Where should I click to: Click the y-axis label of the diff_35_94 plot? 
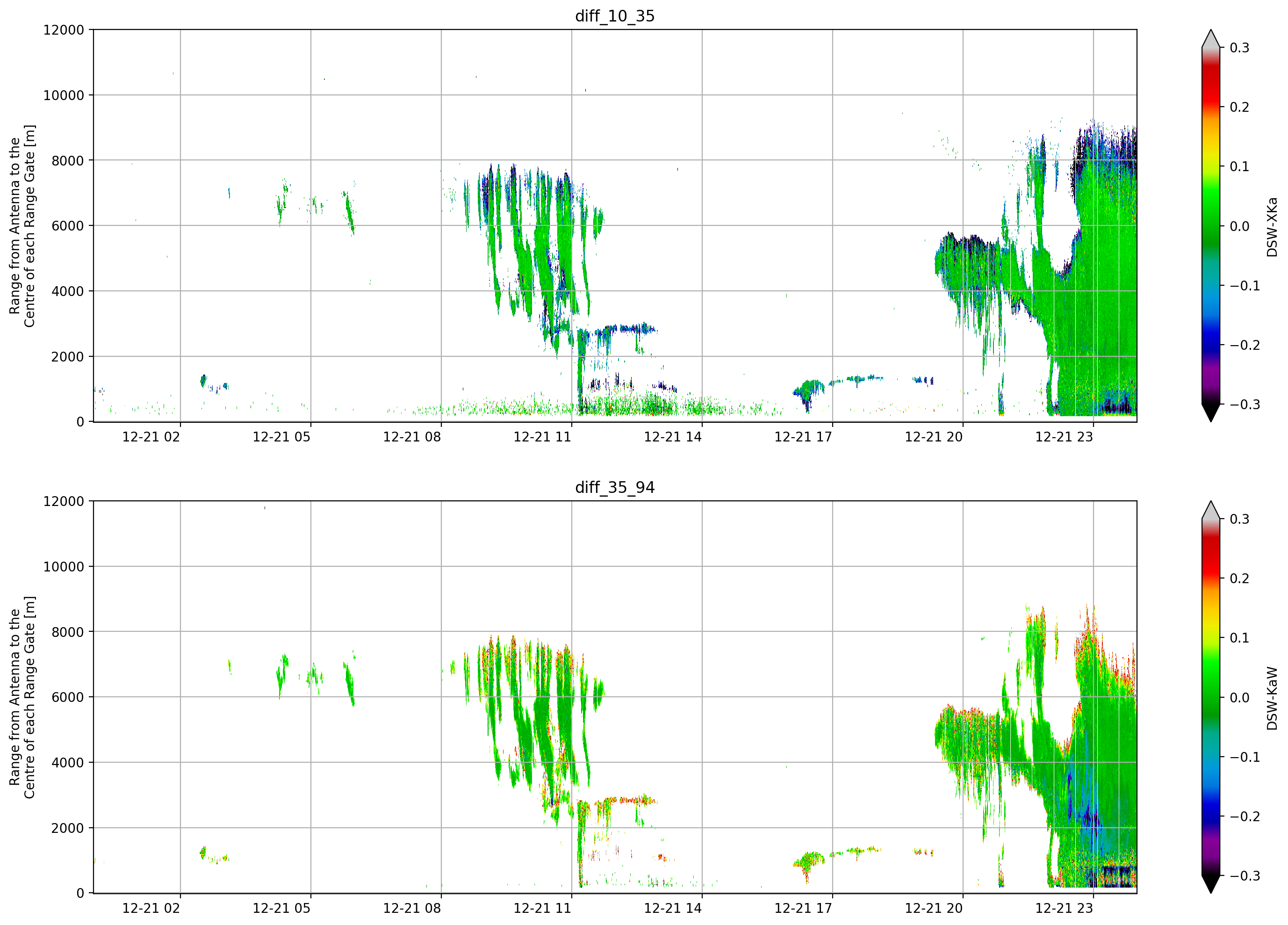[22, 697]
